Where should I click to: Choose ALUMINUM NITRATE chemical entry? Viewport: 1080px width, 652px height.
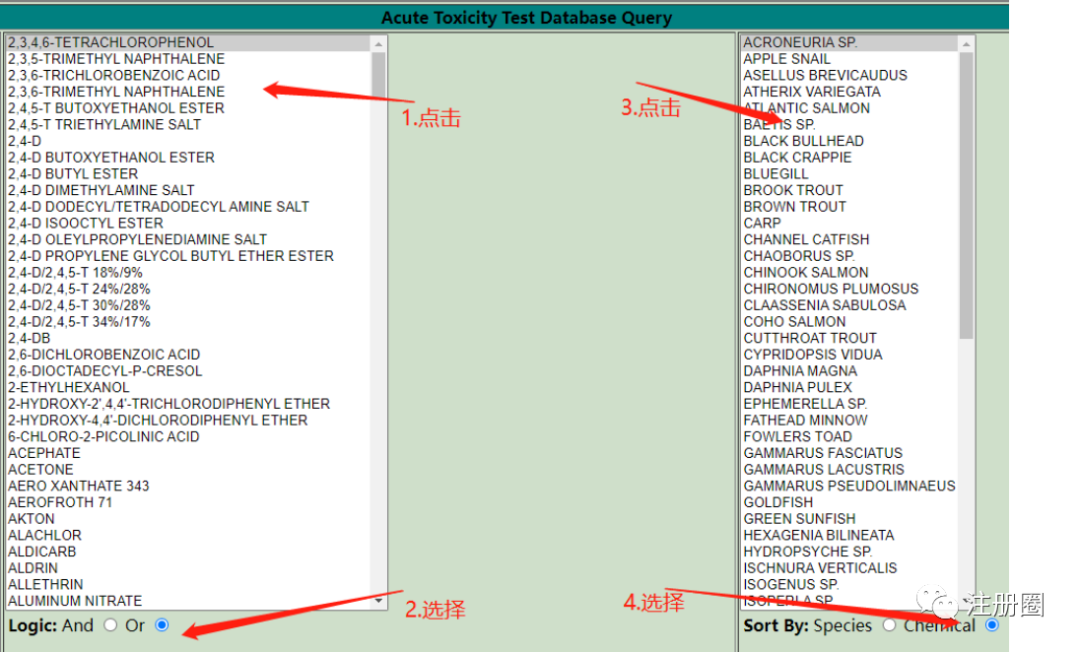click(x=188, y=601)
